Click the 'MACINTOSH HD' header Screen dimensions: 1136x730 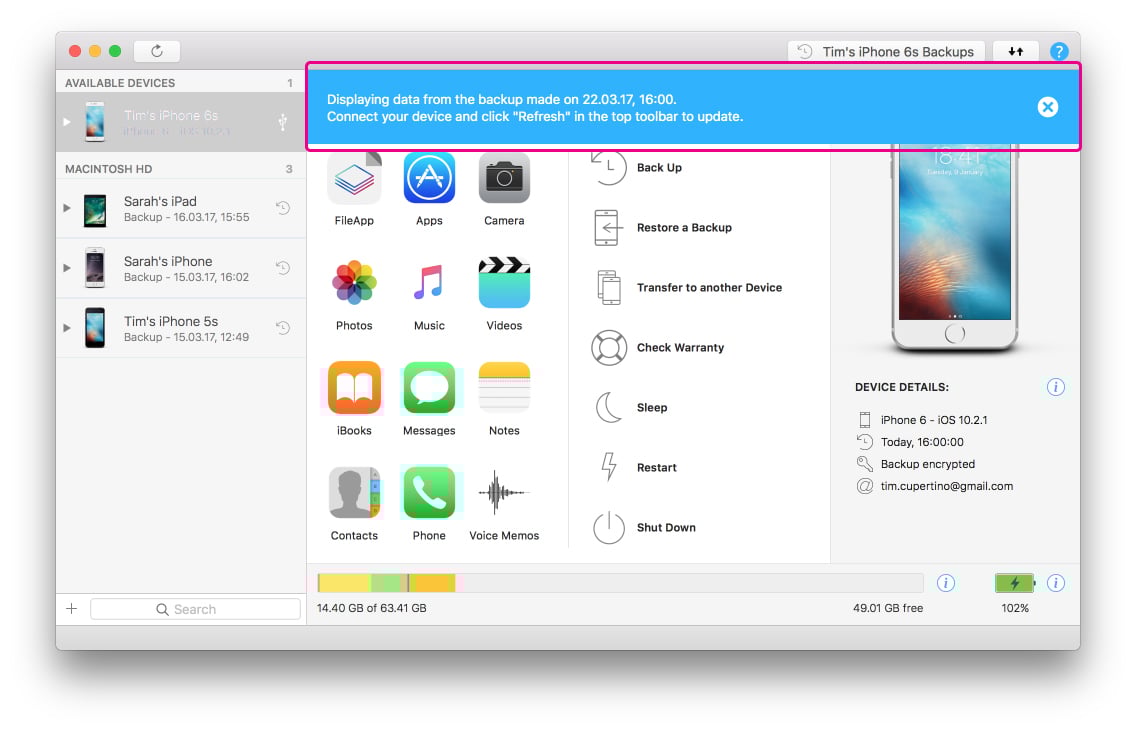[x=109, y=169]
